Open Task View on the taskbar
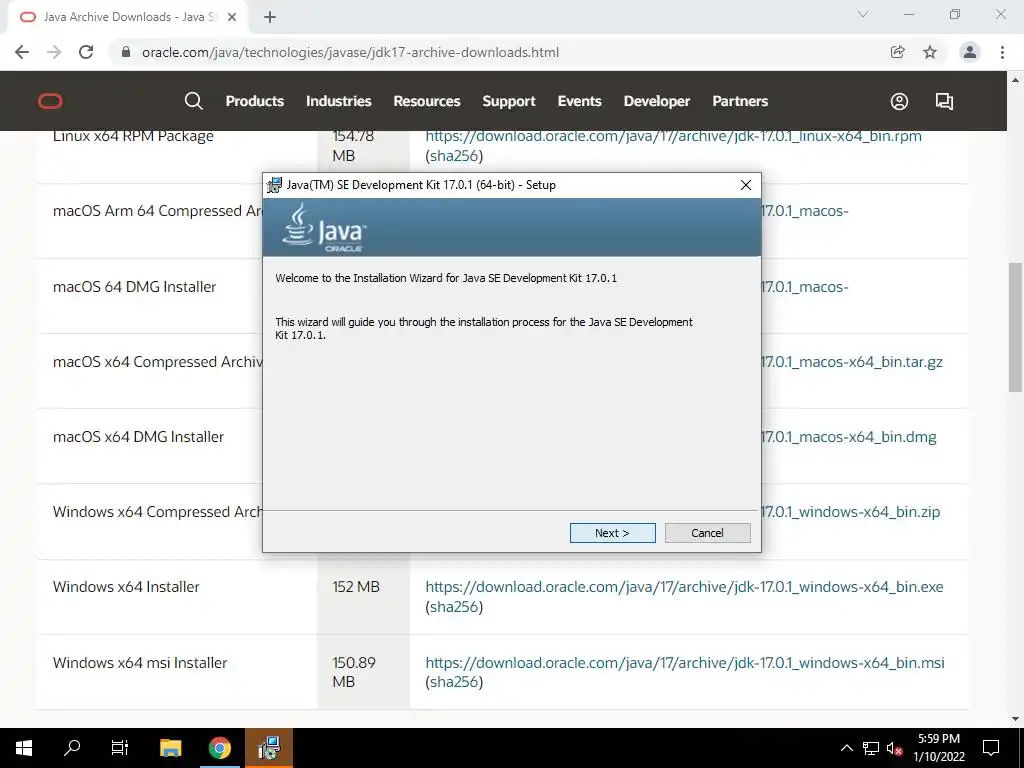The width and height of the screenshot is (1024, 768). click(x=120, y=748)
